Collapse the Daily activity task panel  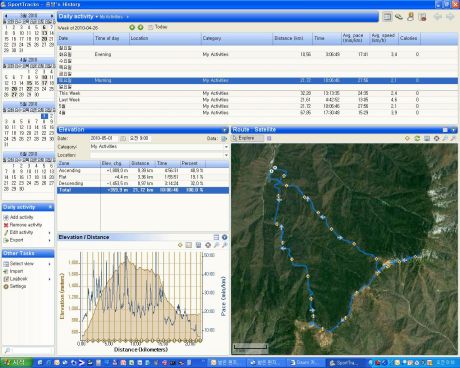tap(50, 207)
